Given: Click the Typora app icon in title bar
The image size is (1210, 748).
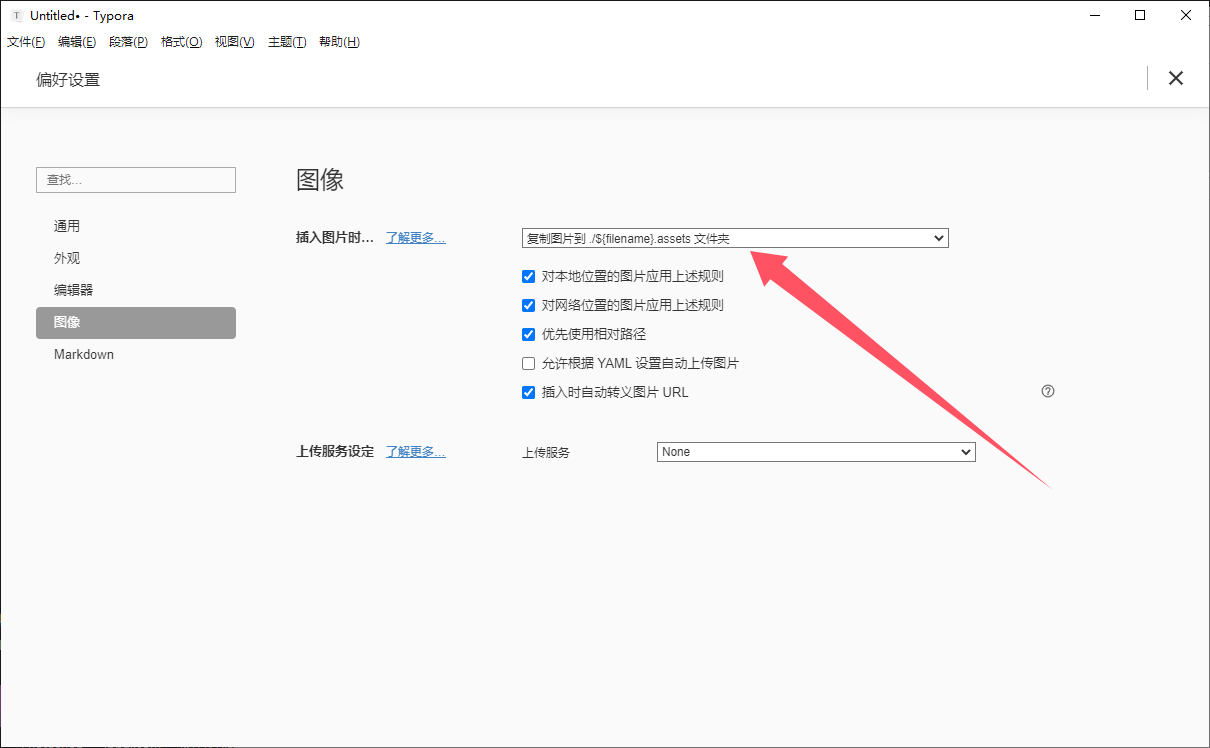Looking at the screenshot, I should click(16, 16).
